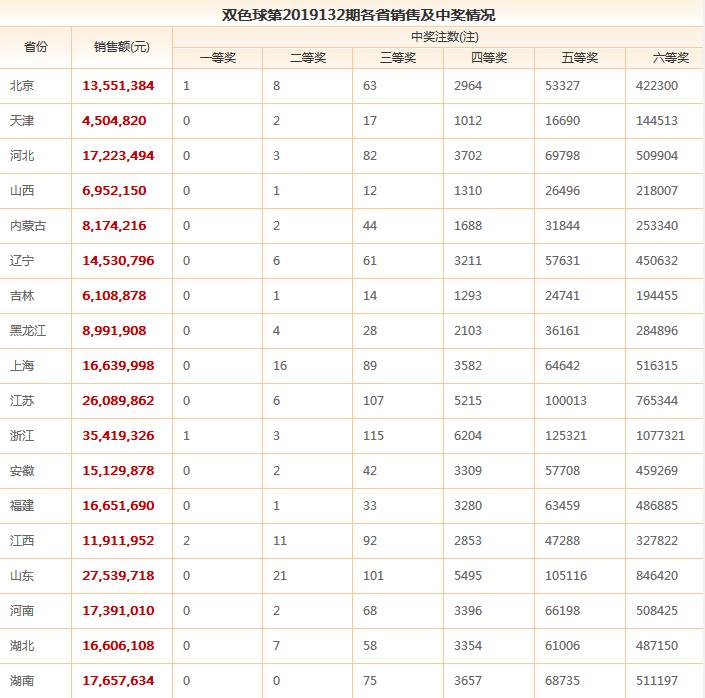Click 北京 sixth-prize count 422300
Screen dimensions: 705x698
click(657, 85)
